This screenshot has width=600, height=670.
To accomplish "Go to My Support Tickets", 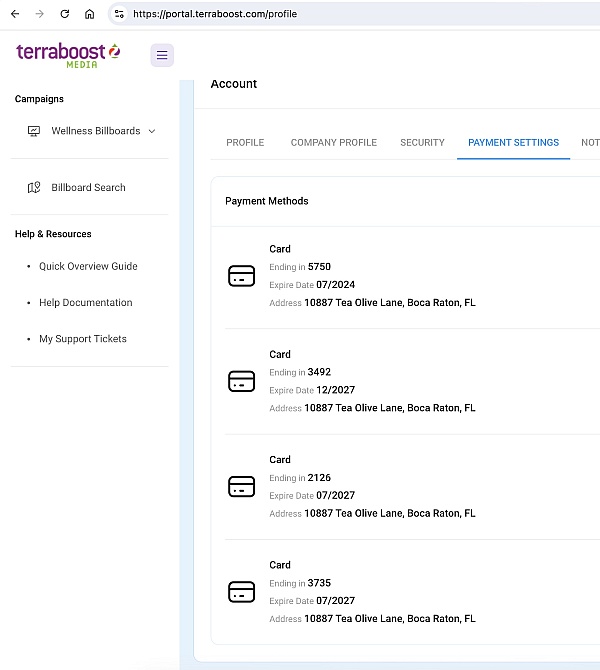I will tap(83, 339).
